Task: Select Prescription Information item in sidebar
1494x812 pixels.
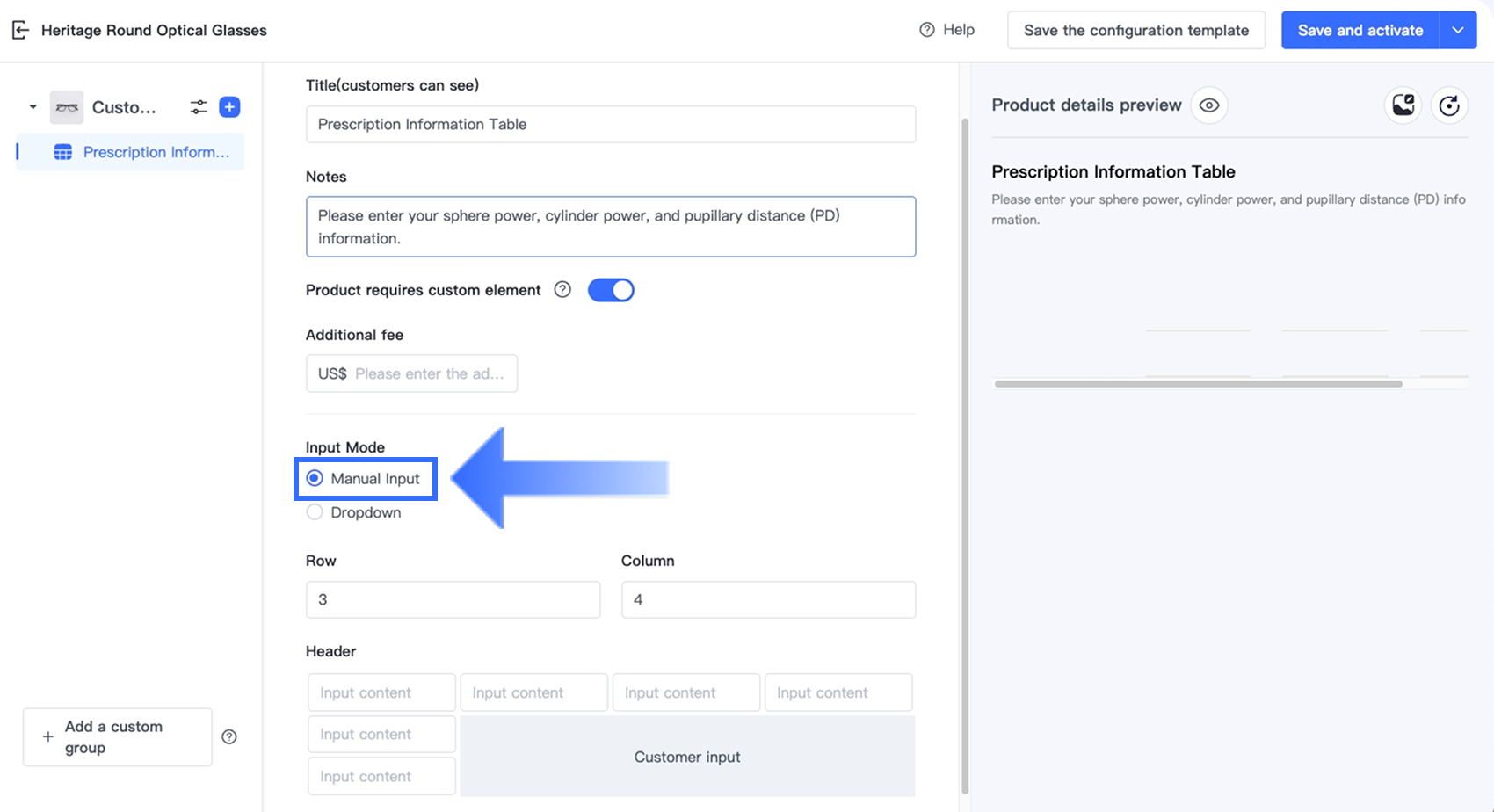Action: coord(141,152)
